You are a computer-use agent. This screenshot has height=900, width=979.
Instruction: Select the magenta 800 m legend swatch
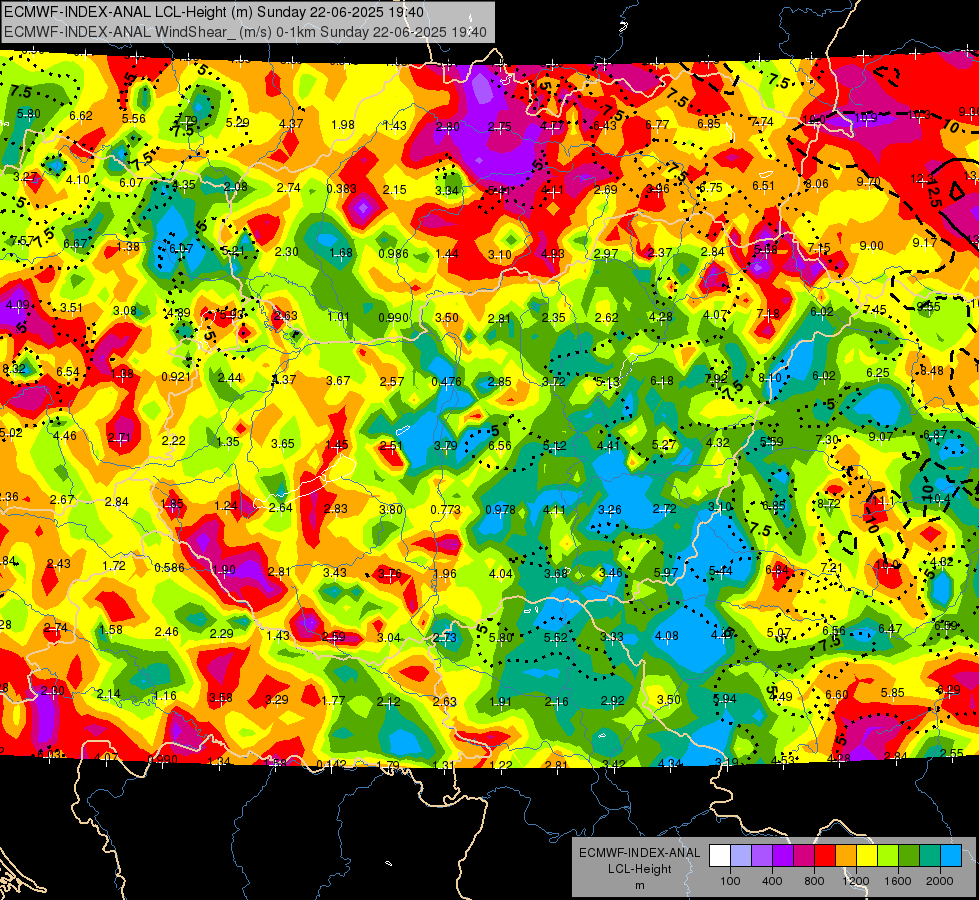coord(804,856)
